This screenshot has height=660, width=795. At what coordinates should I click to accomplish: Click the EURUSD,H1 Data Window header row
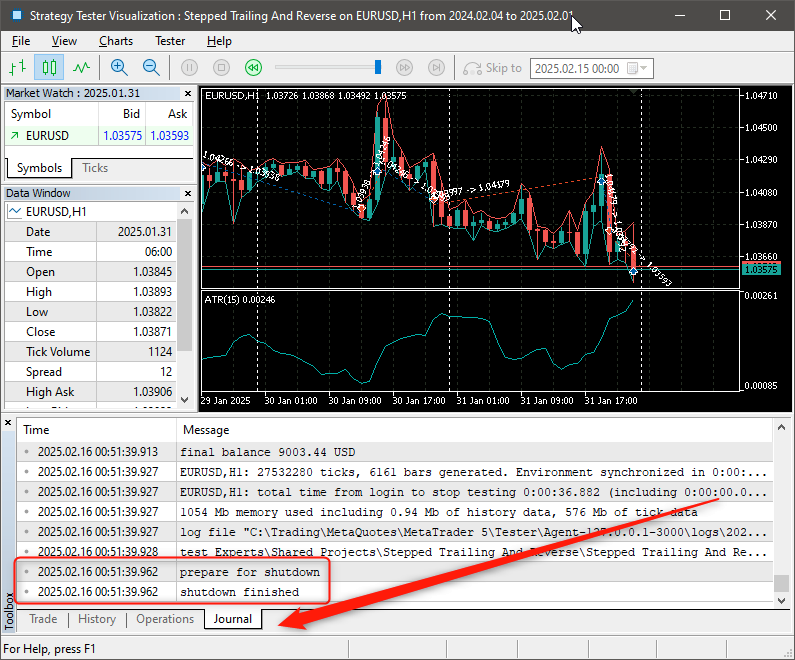click(x=91, y=211)
